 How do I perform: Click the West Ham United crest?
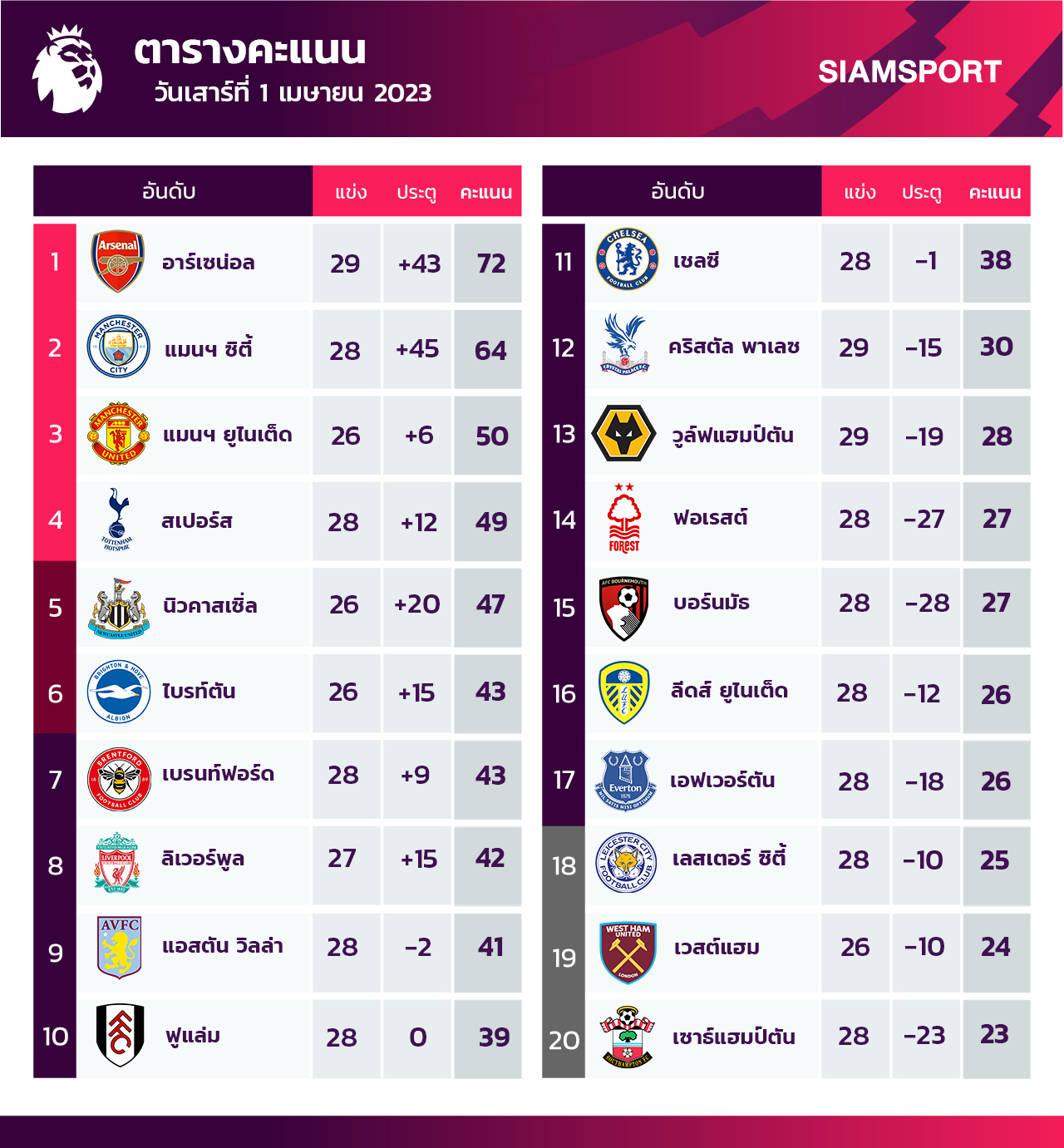[x=628, y=952]
